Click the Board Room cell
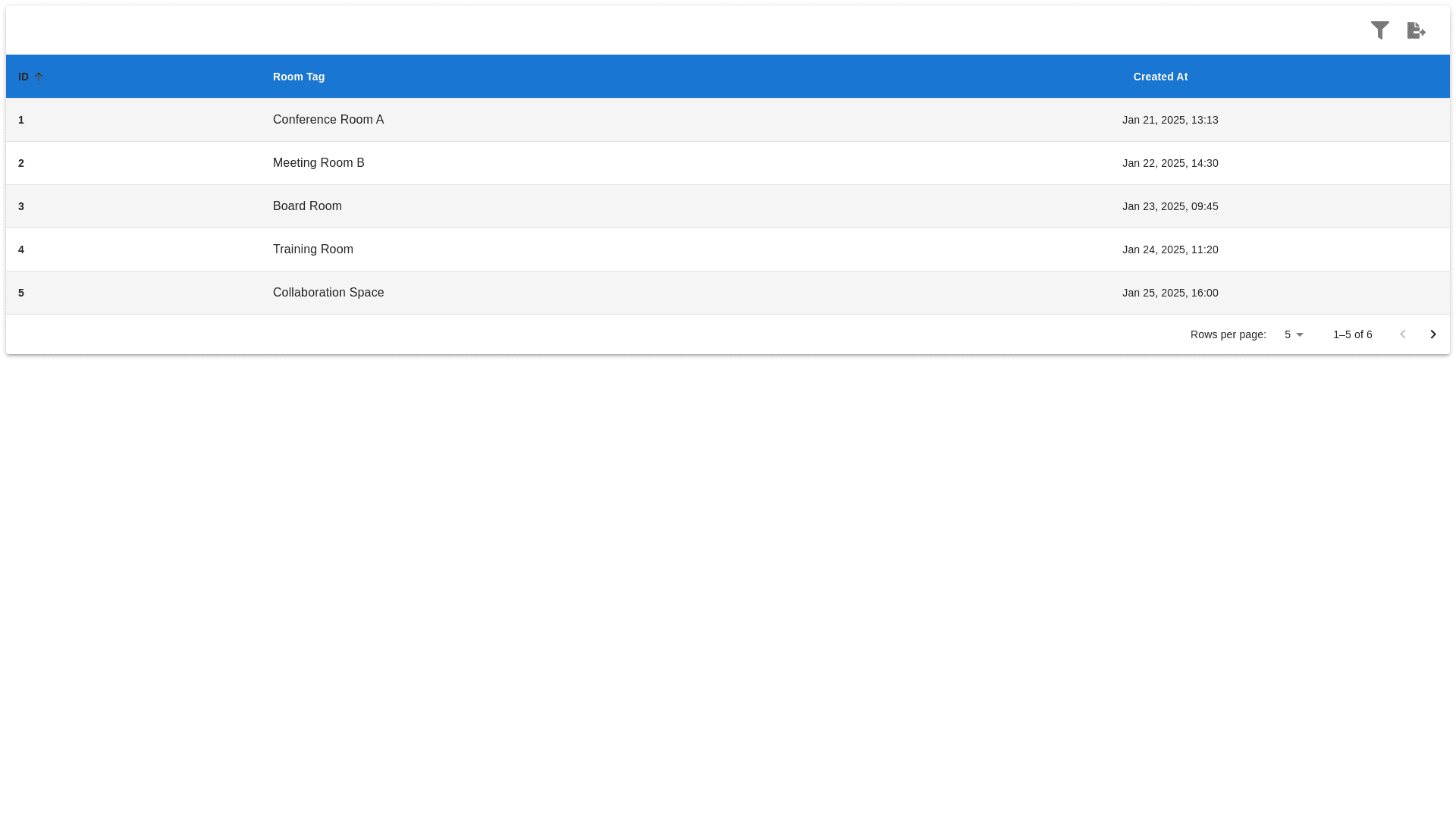The image size is (1456, 819). tap(307, 206)
